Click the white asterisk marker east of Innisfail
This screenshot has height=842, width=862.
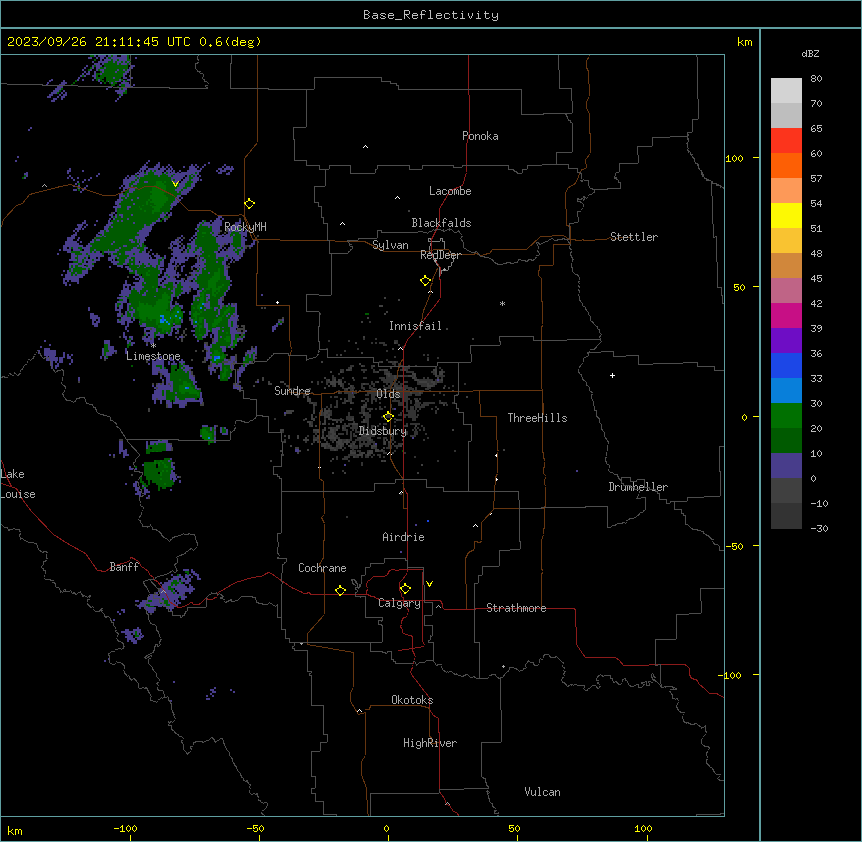point(502,303)
